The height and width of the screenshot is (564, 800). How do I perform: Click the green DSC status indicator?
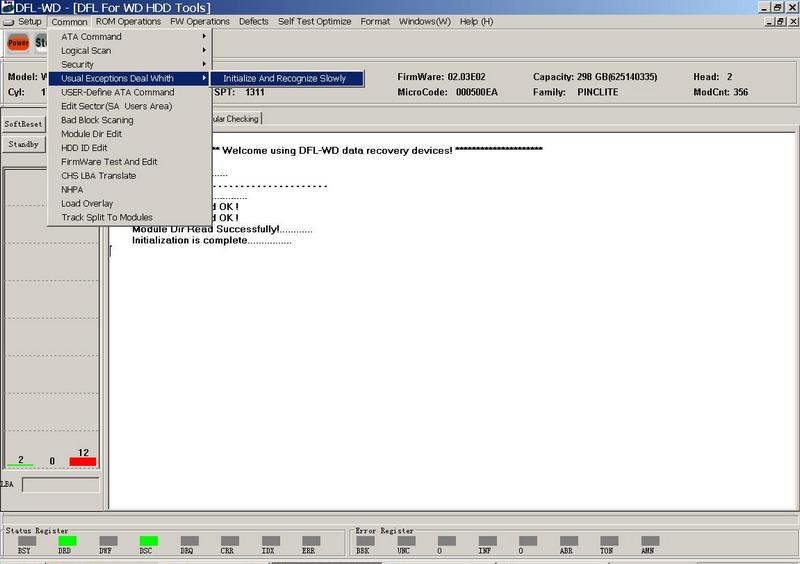point(148,541)
